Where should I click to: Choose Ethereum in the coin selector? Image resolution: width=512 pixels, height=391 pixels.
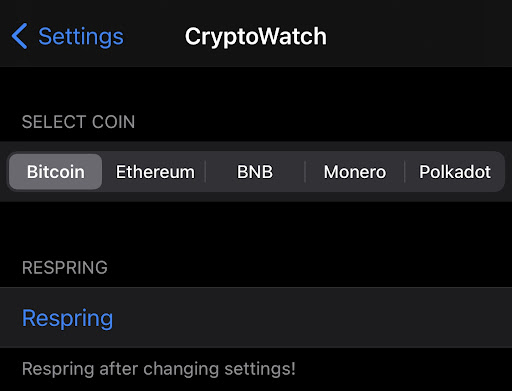(x=155, y=172)
